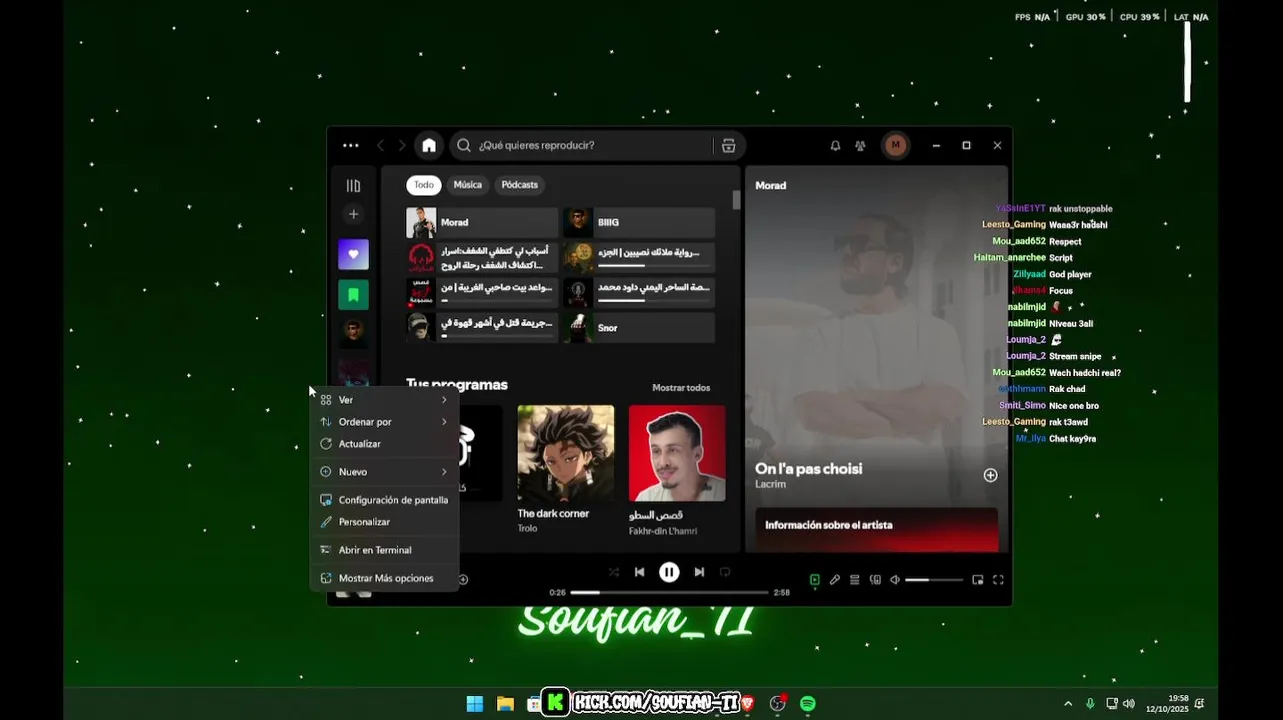The height and width of the screenshot is (720, 1283).
Task: Choose Actualizar in context menu
Action: (384, 444)
